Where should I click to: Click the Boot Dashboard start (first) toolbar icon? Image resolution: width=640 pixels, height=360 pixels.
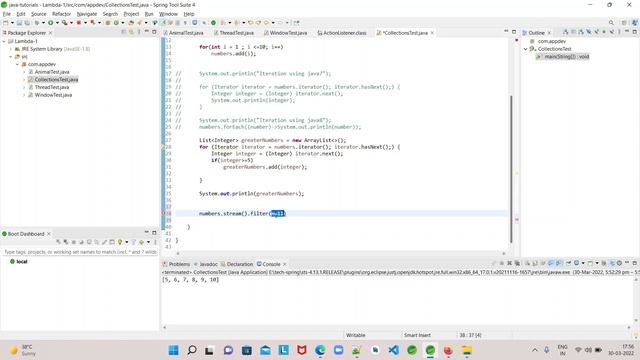point(58,242)
